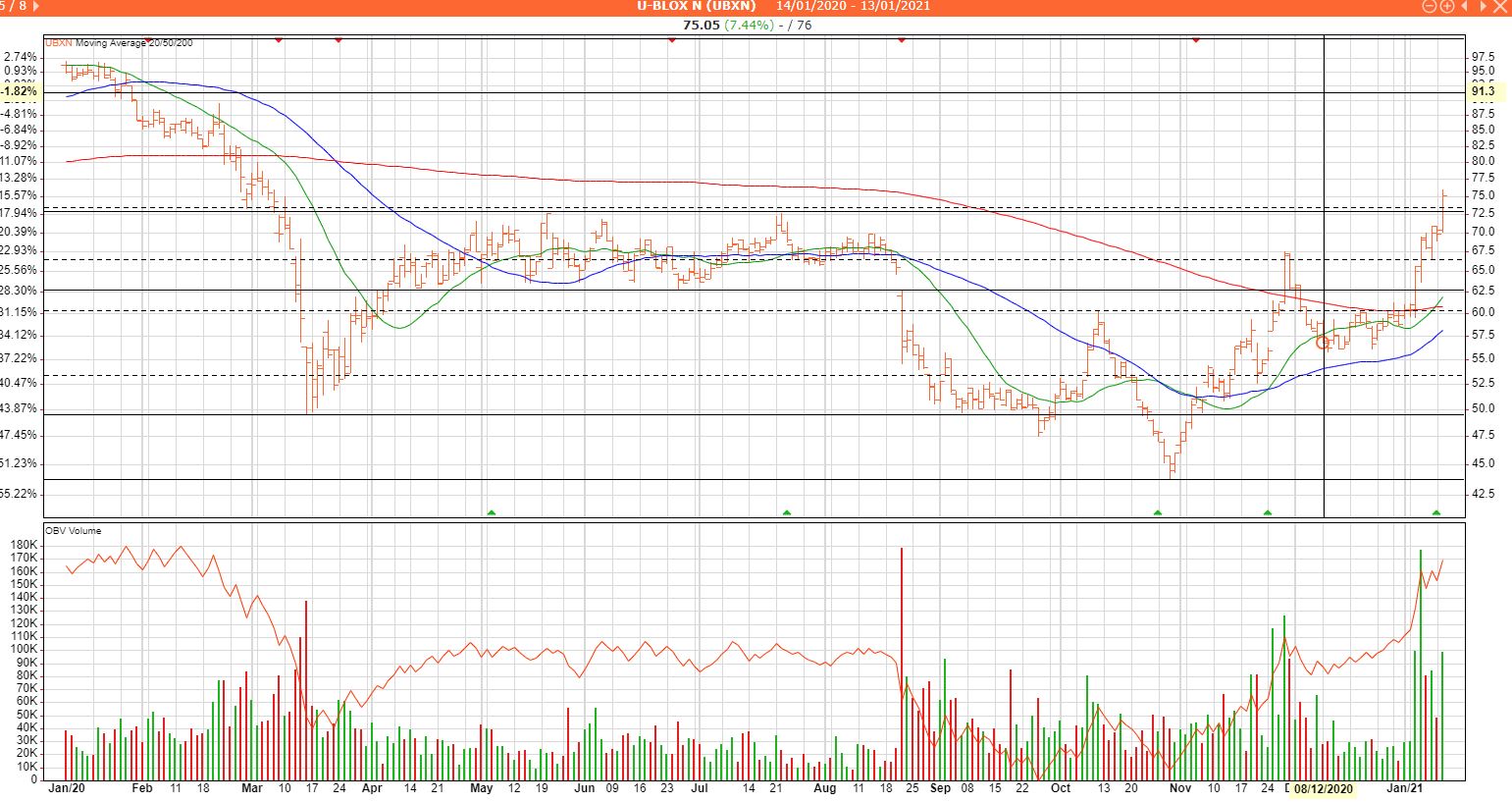1512x802 pixels.
Task: Shift chart period back with left arrow
Action: [x=1465, y=6]
